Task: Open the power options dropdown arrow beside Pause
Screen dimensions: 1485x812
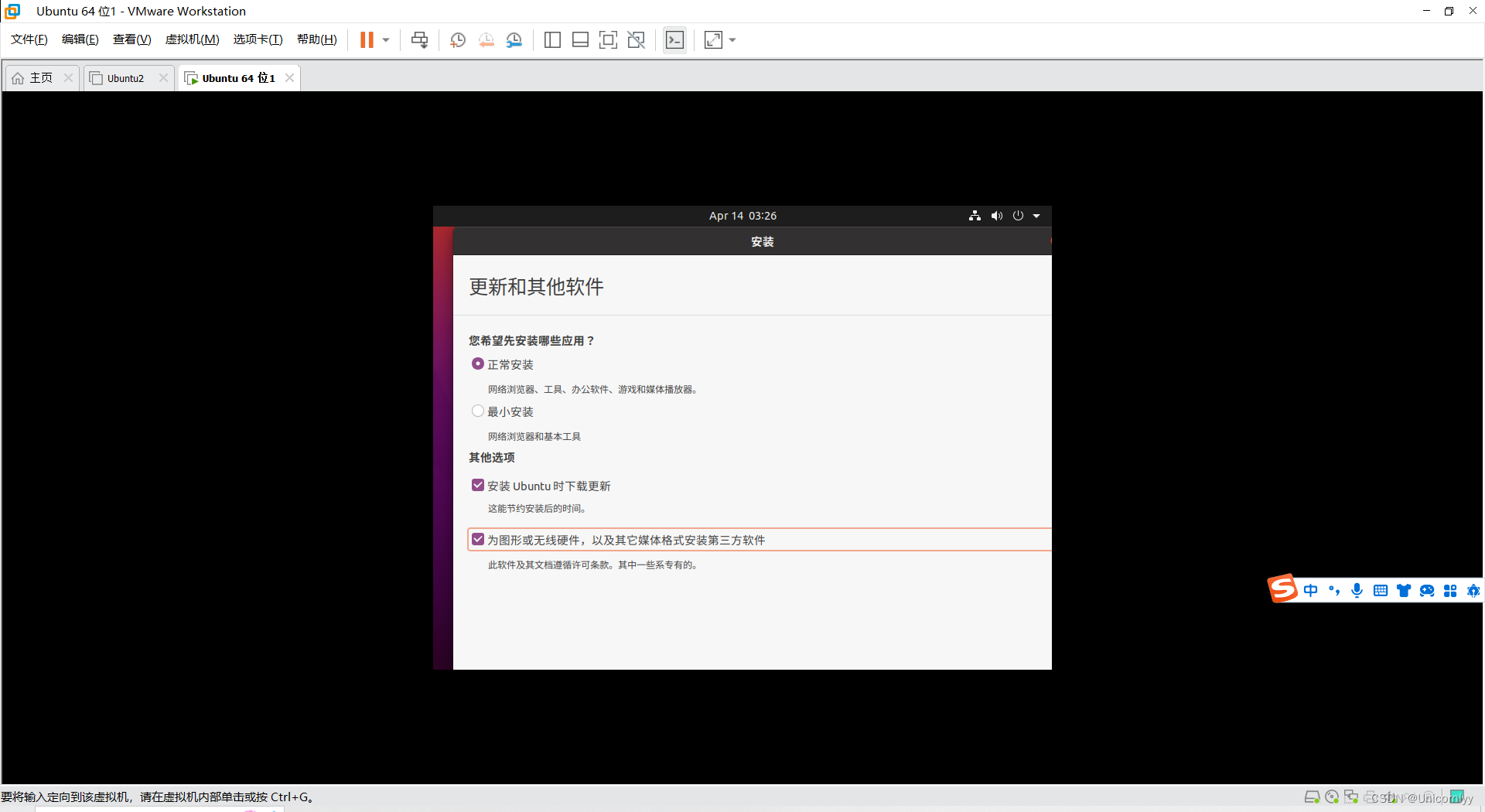Action: [386, 40]
